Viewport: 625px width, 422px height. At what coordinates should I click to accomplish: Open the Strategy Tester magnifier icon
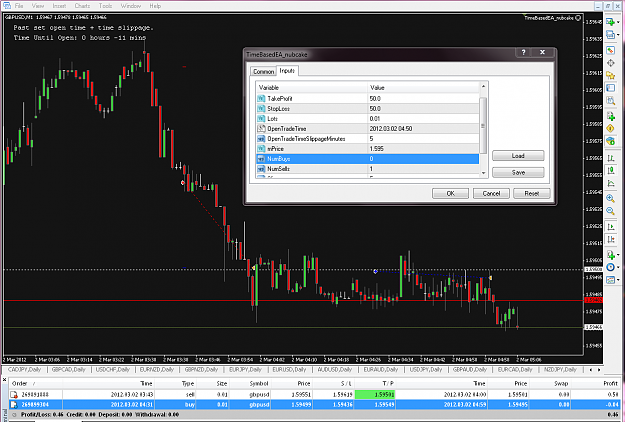[x=610, y=100]
